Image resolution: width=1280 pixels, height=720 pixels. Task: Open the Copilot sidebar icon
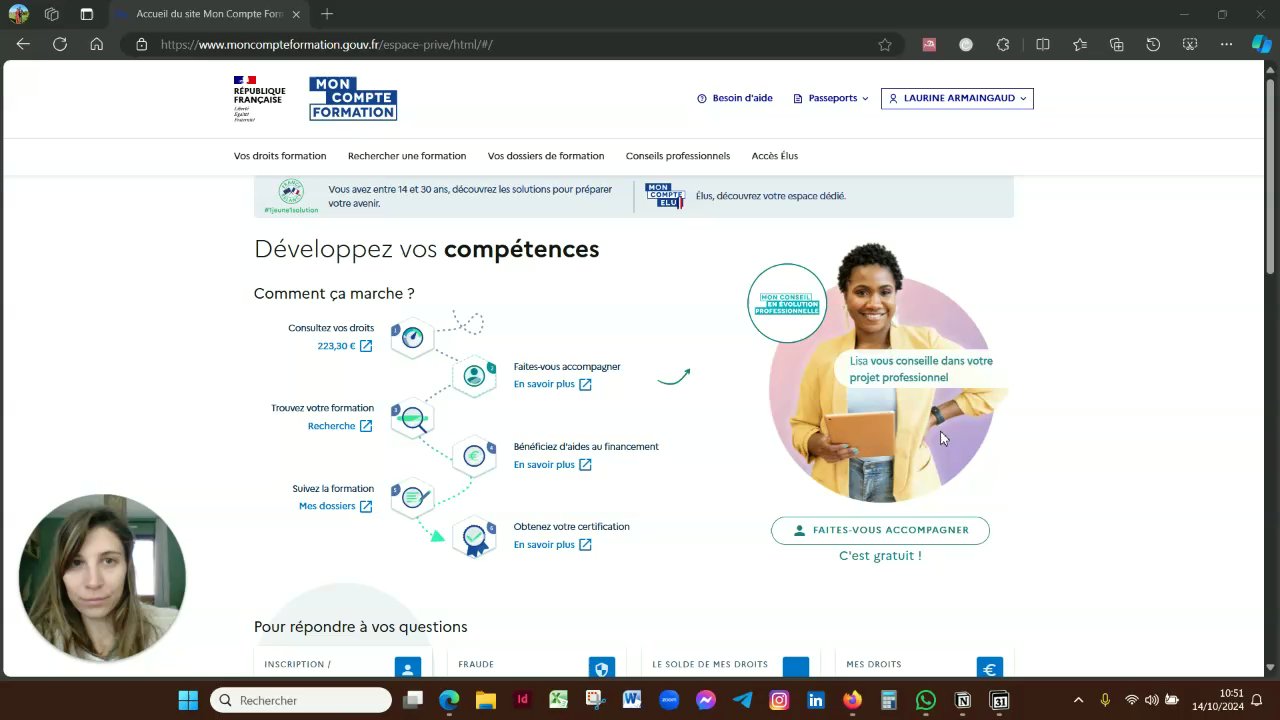point(1262,44)
